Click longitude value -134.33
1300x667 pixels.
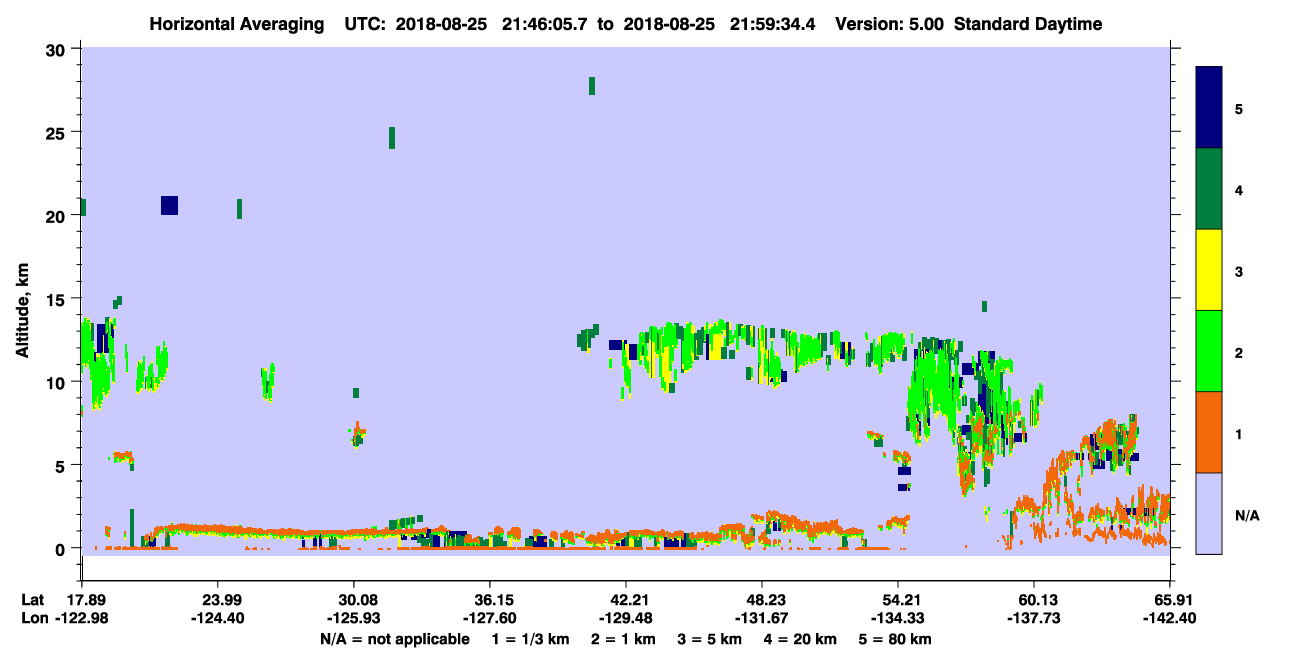pyautogui.click(x=898, y=619)
